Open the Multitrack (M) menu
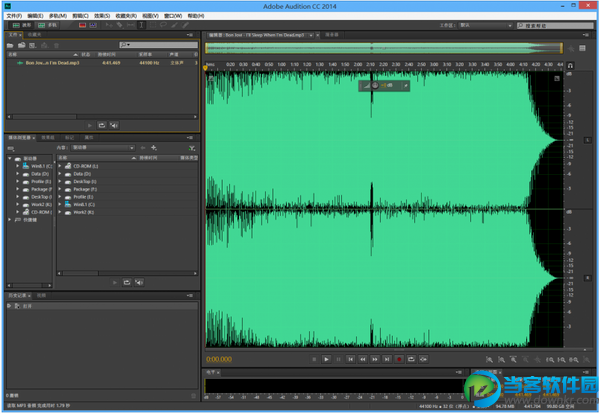 pos(56,16)
